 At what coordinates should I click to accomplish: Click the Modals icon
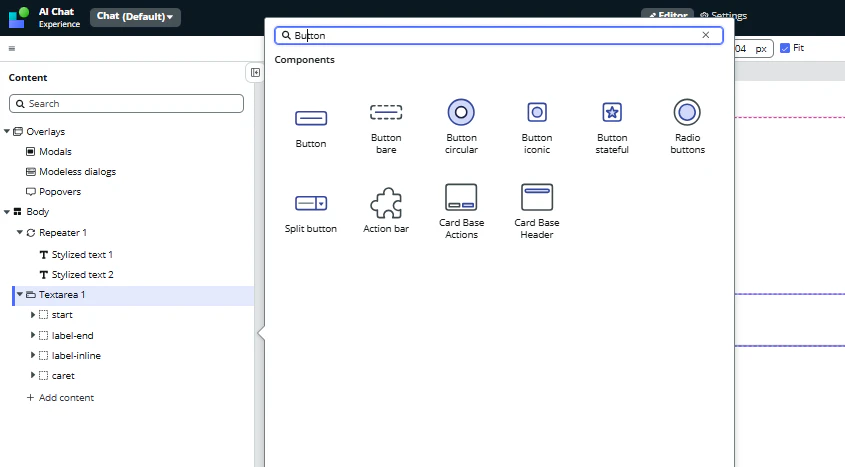(x=31, y=151)
